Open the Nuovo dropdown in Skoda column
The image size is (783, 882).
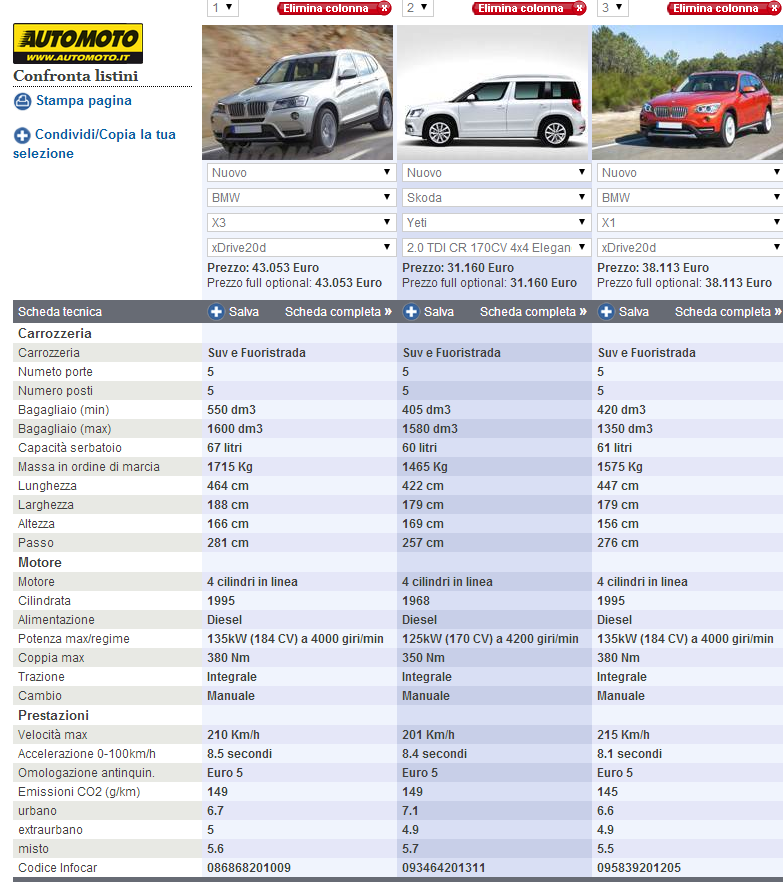click(x=497, y=173)
